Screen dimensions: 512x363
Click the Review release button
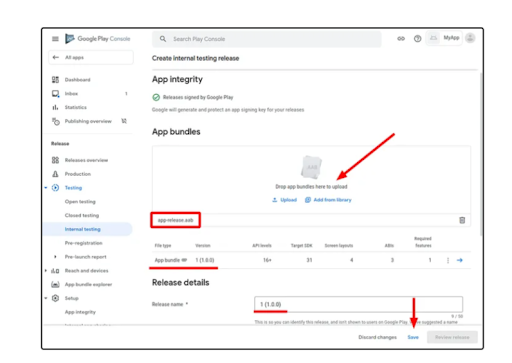(452, 337)
